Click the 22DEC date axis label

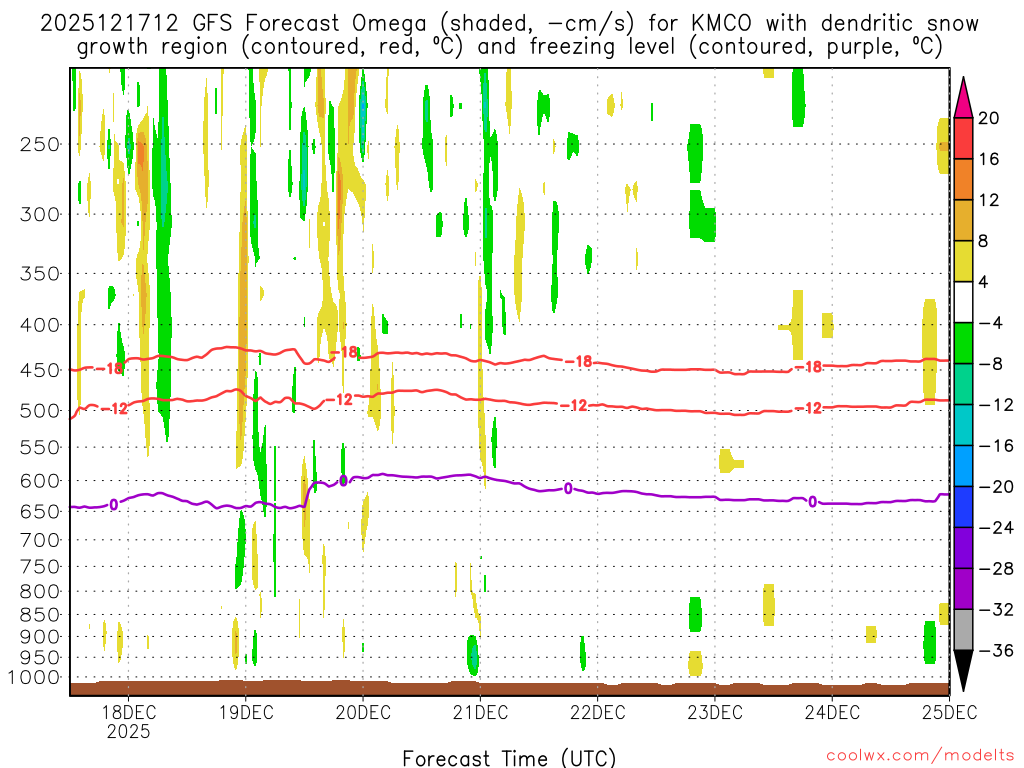pos(598,712)
